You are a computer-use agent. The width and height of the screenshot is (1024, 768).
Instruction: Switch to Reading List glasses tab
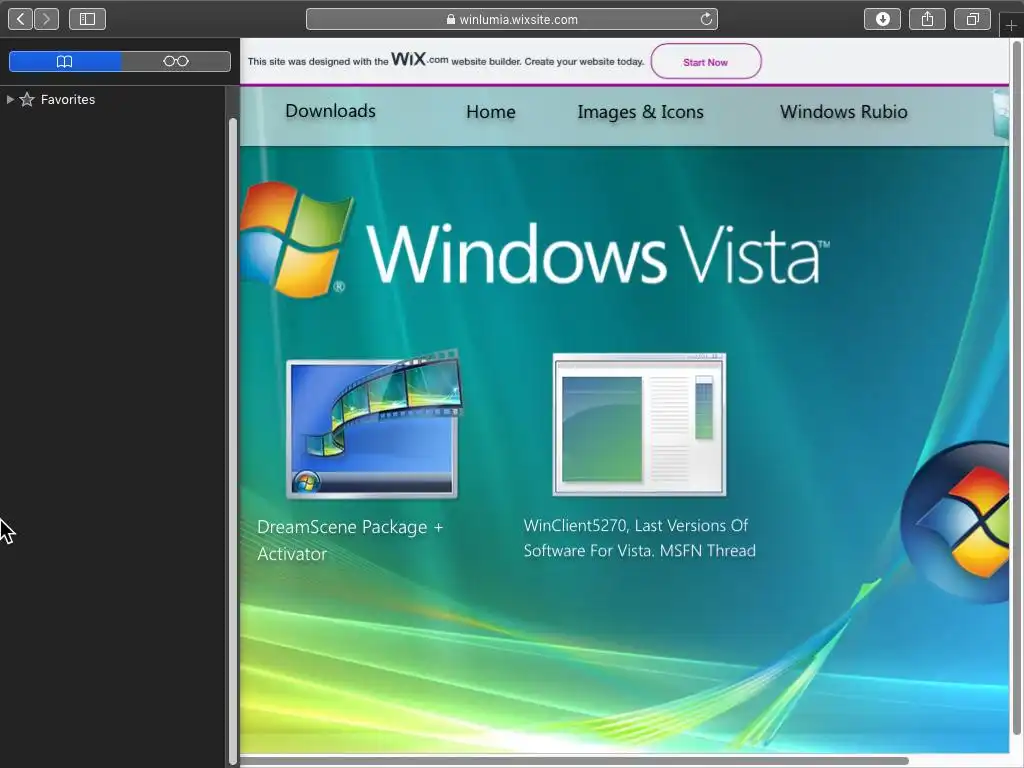[x=176, y=61]
